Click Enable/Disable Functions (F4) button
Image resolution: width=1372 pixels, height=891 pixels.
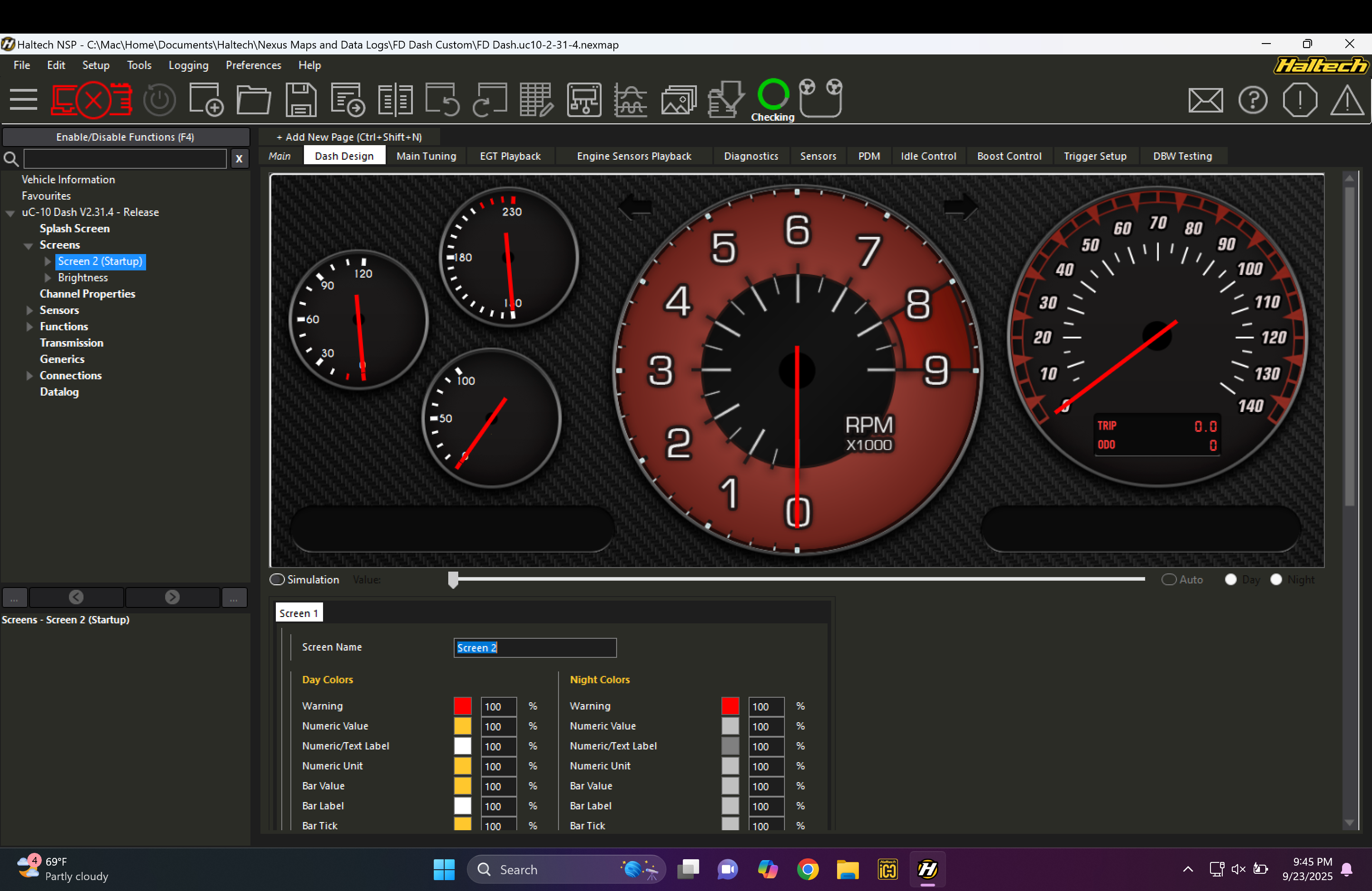click(x=125, y=137)
